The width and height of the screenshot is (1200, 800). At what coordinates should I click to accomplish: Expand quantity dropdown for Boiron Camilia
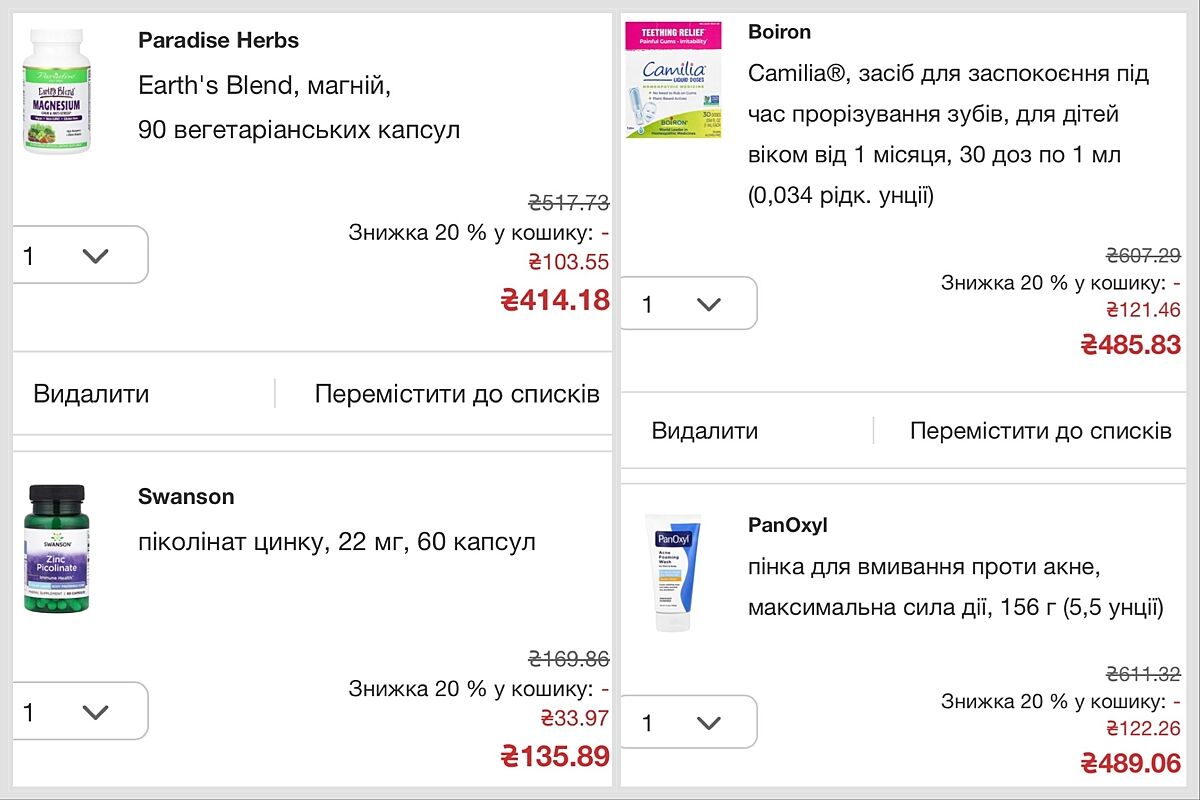688,303
